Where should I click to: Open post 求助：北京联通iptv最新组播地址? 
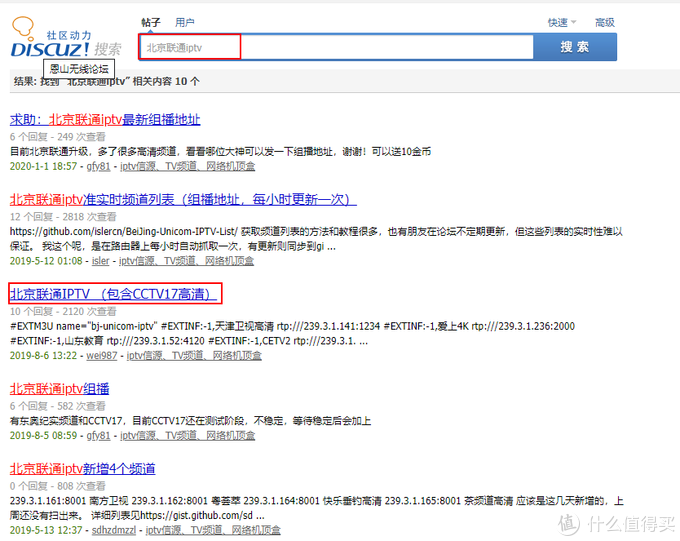[105, 119]
